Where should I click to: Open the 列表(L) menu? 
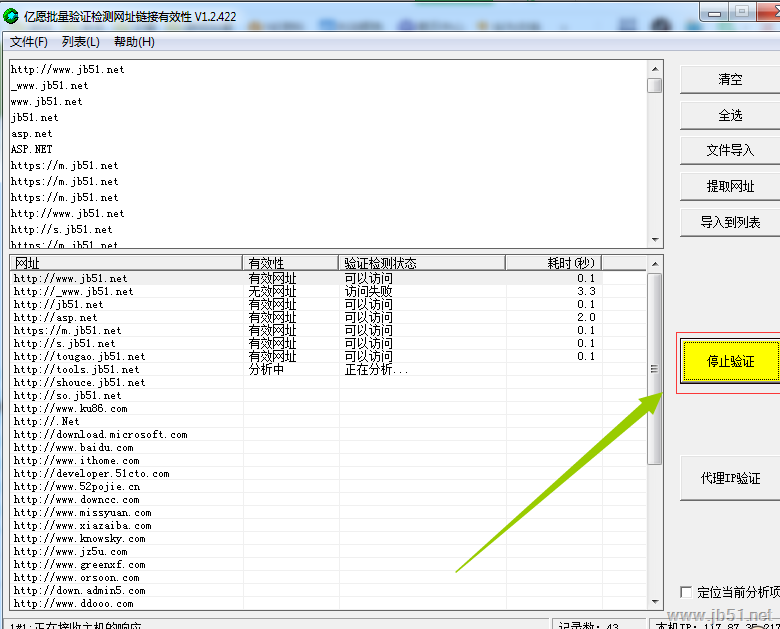pos(80,42)
